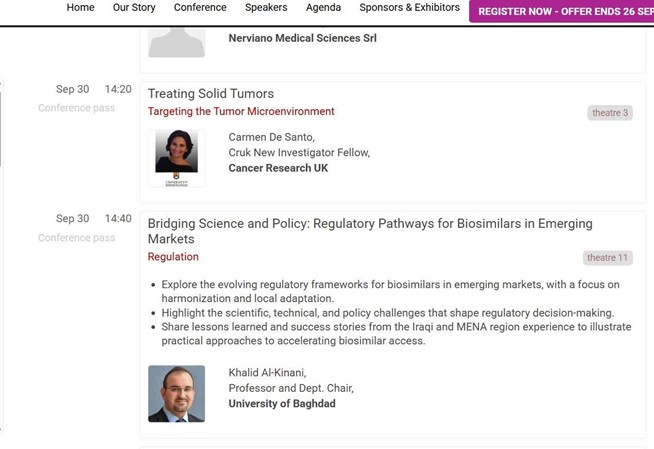Open Sponsors & Exhibitors menu
654x449 pixels.
409,8
